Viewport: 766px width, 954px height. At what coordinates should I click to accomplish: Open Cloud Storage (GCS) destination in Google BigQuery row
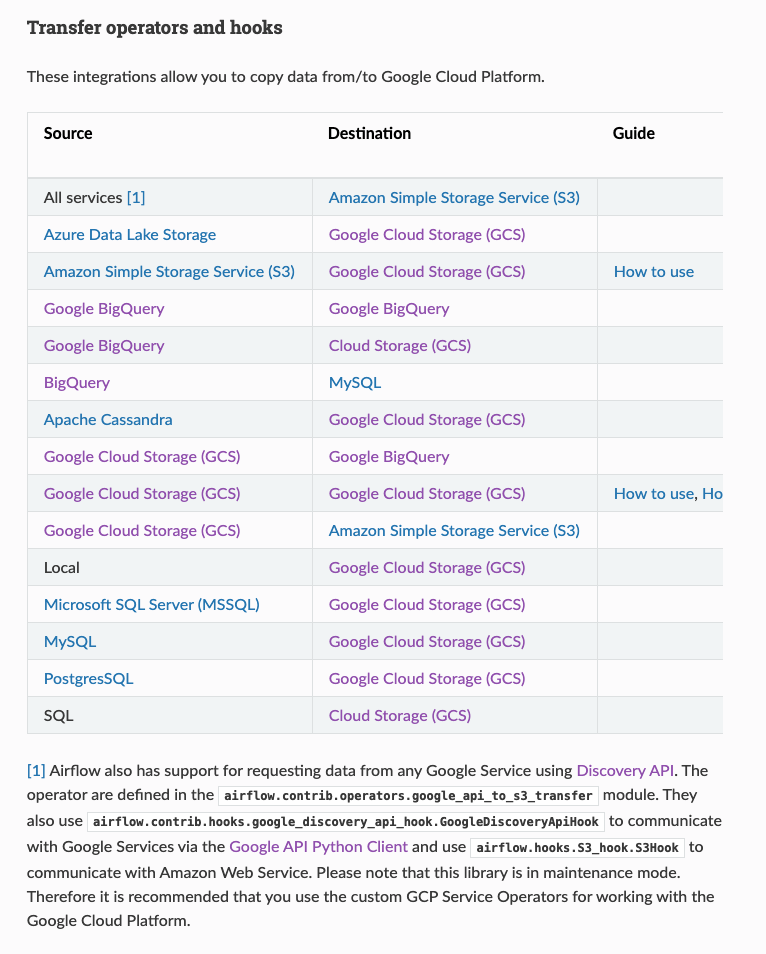[400, 346]
